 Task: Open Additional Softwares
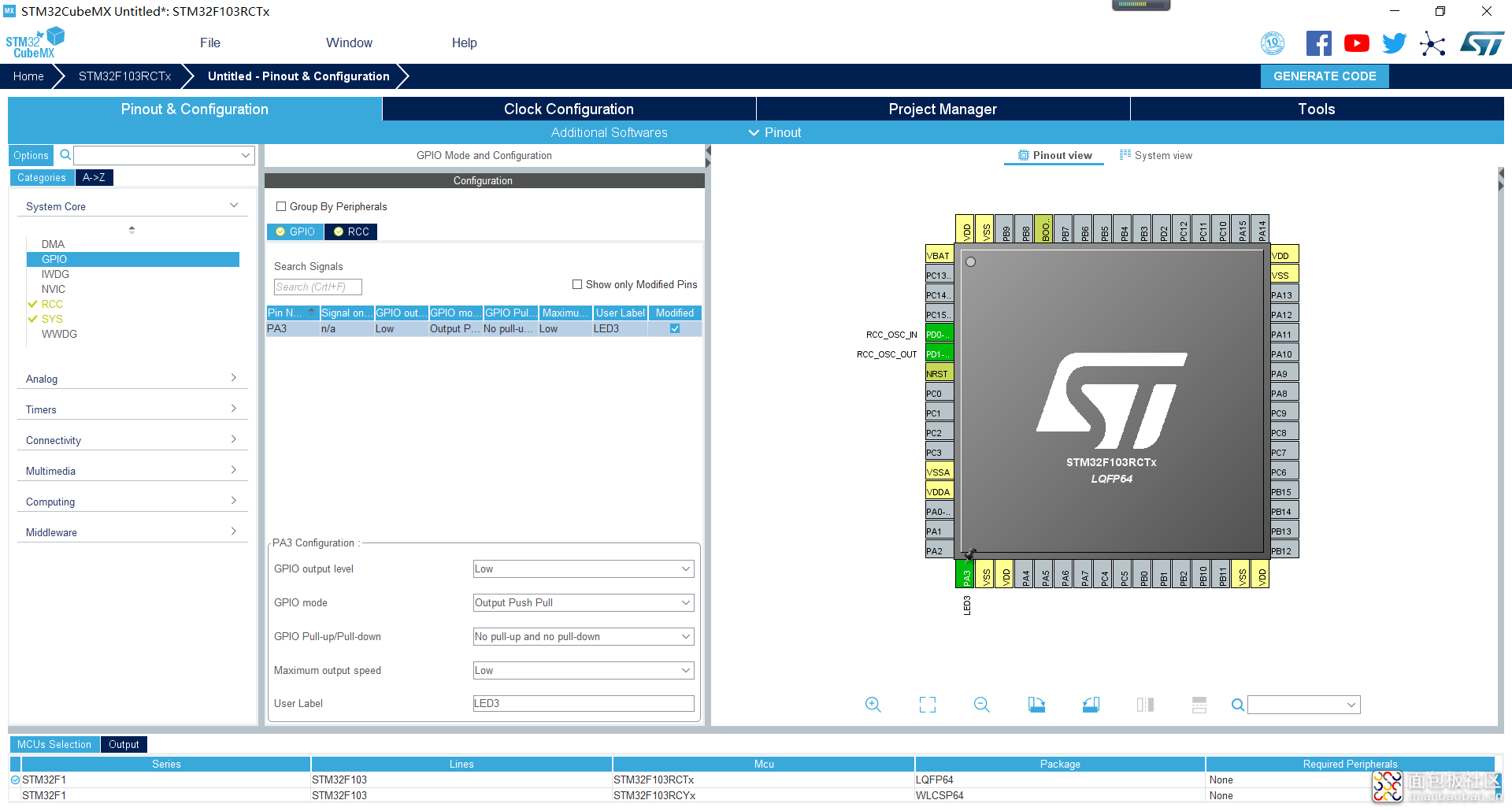pyautogui.click(x=609, y=132)
